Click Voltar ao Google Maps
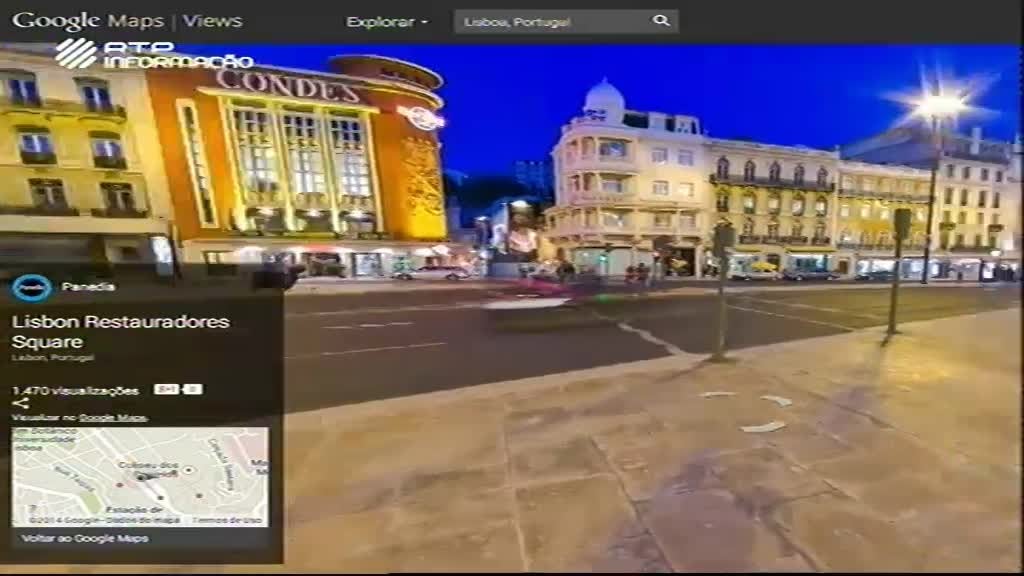Screen dimensions: 1024x576 [85, 538]
